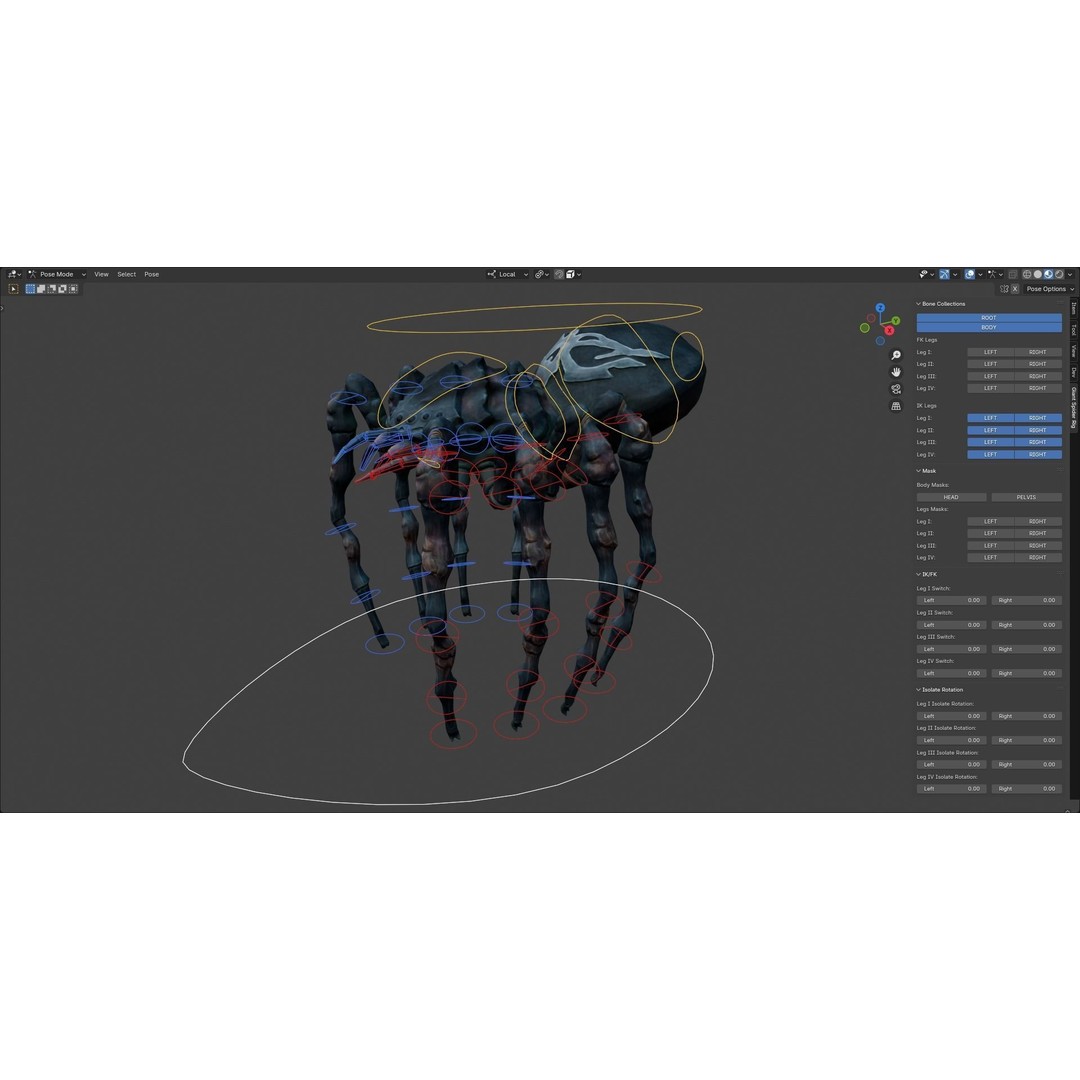This screenshot has width=1080, height=1080.
Task: Toggle the camera view icon
Action: coord(895,389)
